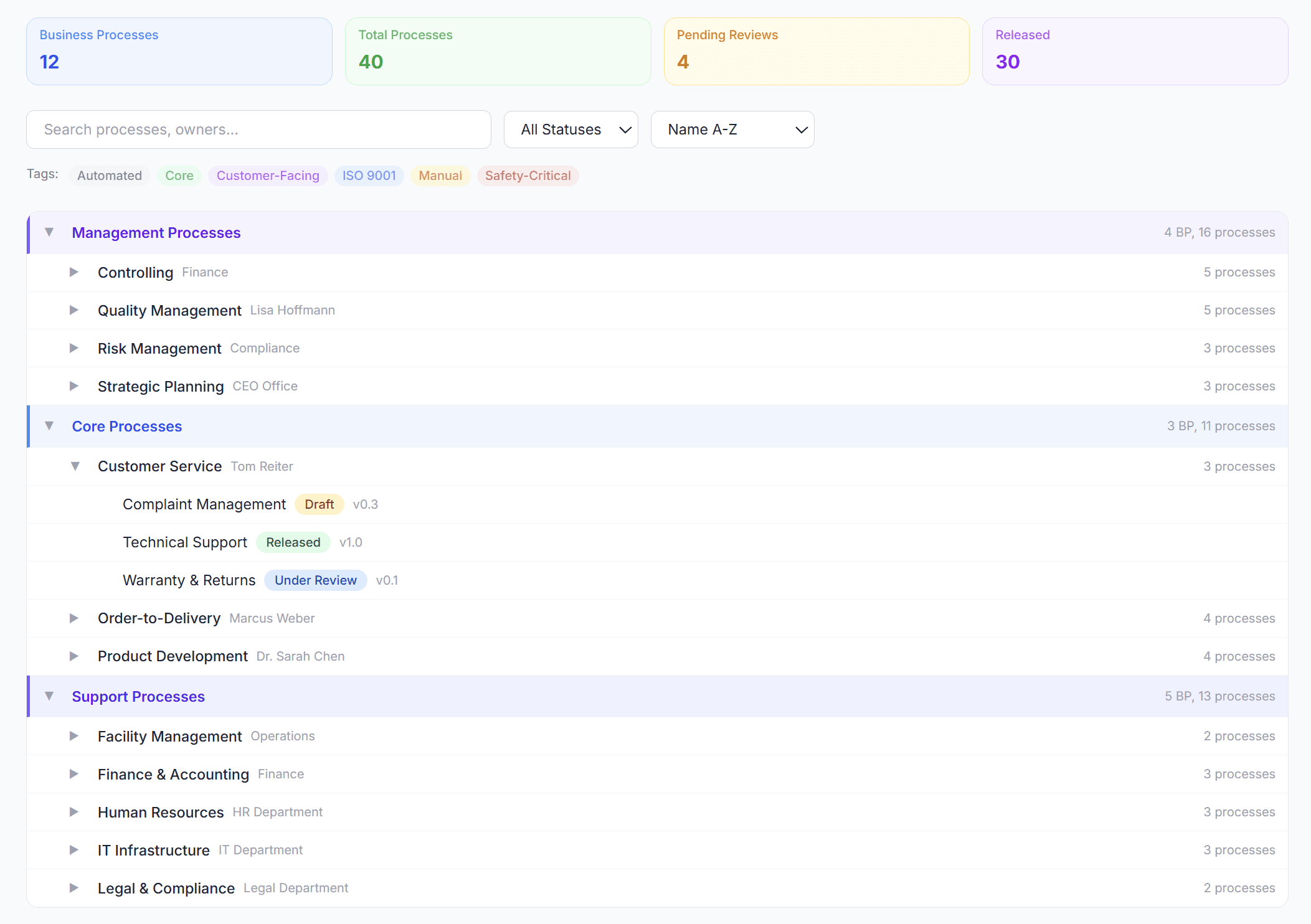The height and width of the screenshot is (924, 1311).
Task: Expand the Order-to-Delivery row triangle
Action: pyautogui.click(x=74, y=618)
